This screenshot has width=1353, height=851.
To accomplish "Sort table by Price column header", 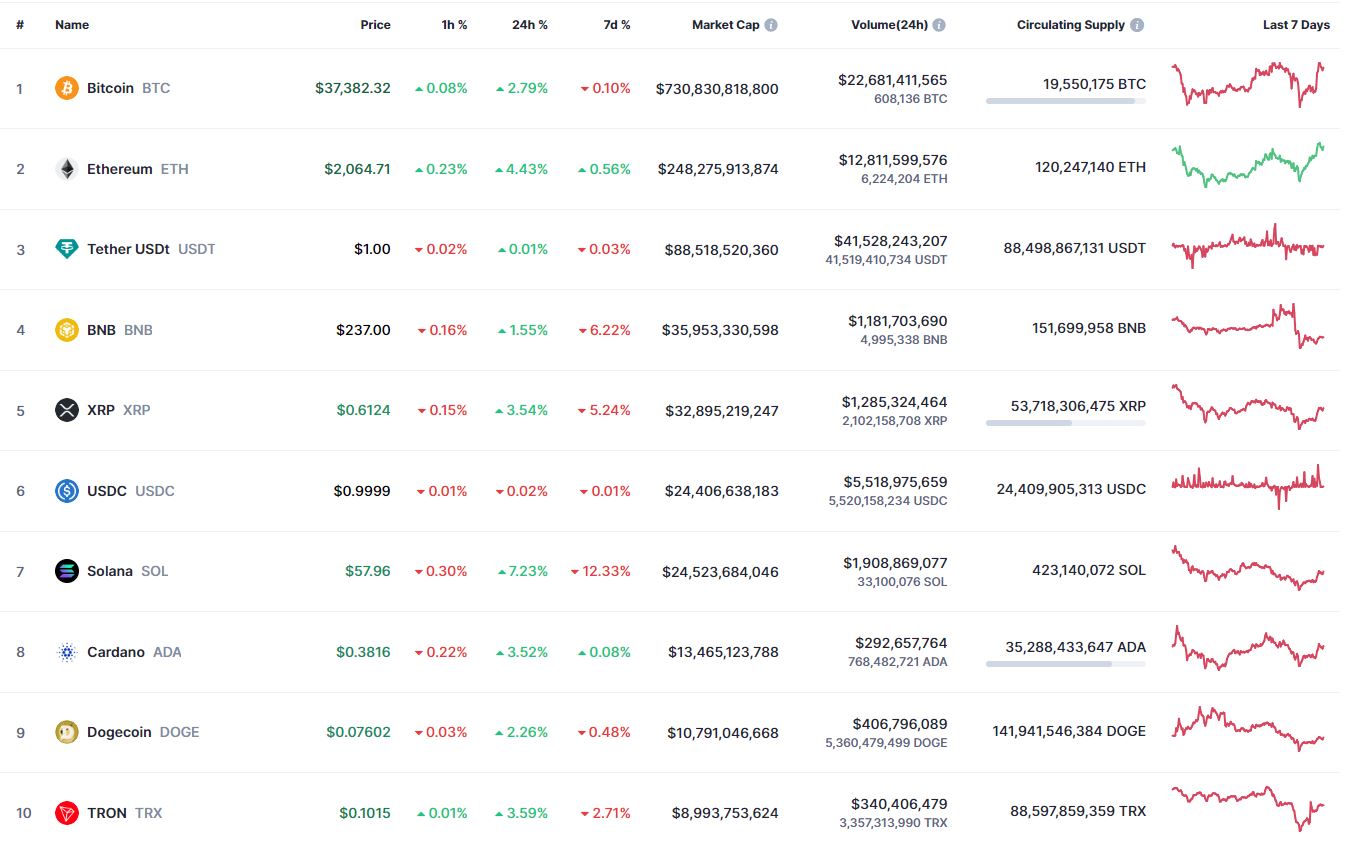I will [376, 25].
